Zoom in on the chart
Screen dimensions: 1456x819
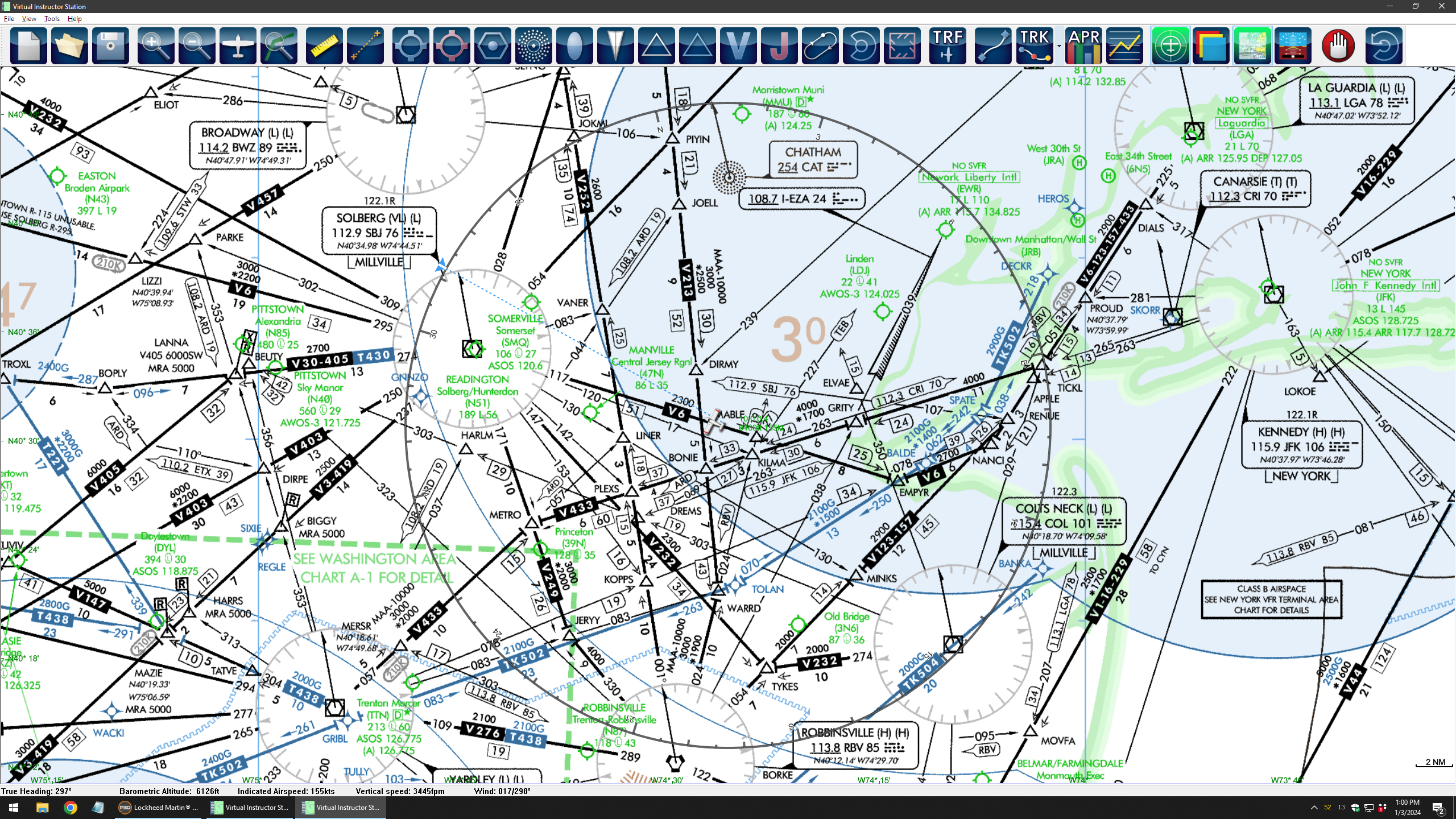(x=156, y=45)
